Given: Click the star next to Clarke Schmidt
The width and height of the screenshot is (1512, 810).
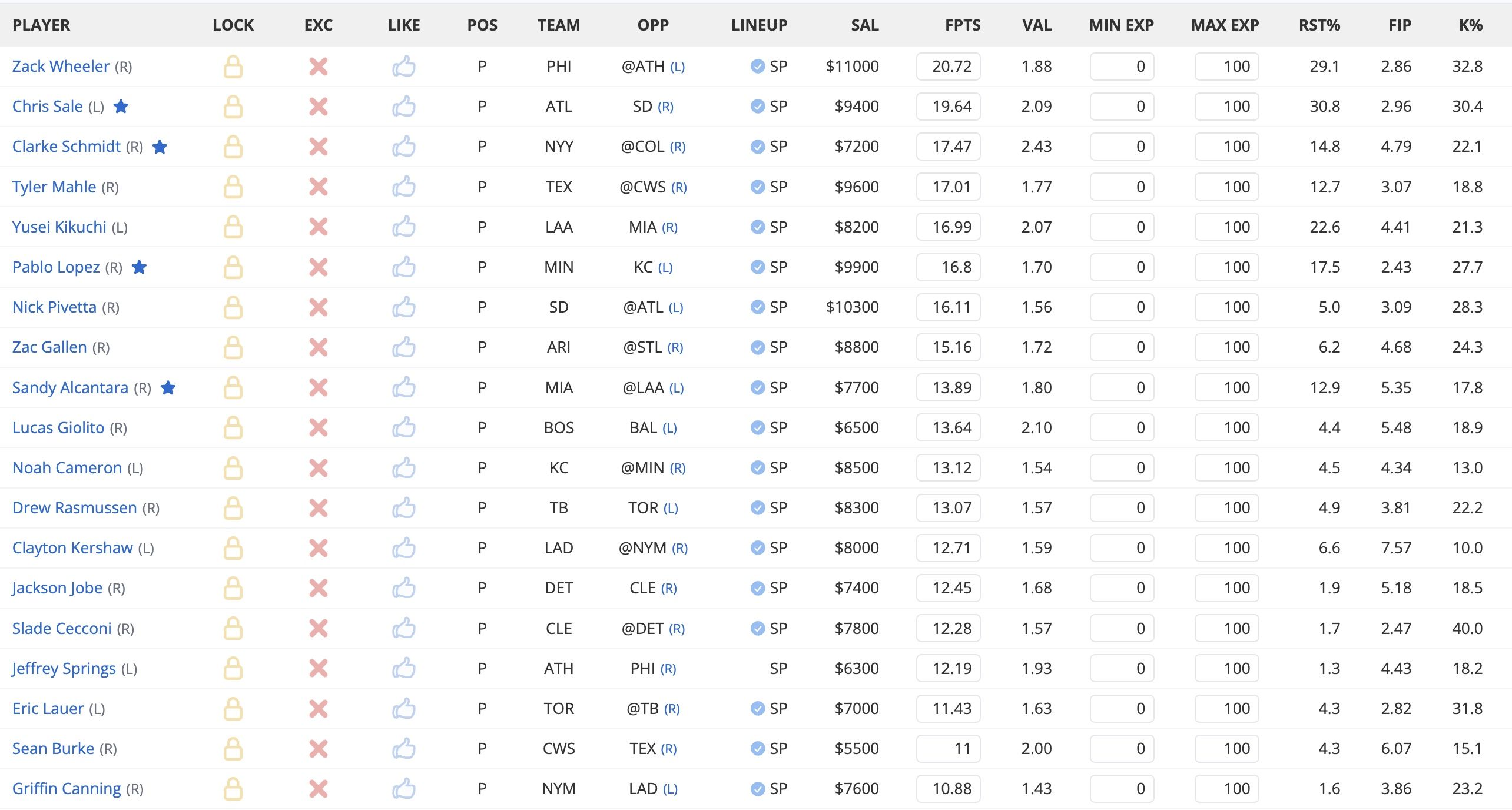Looking at the screenshot, I should click(x=160, y=147).
